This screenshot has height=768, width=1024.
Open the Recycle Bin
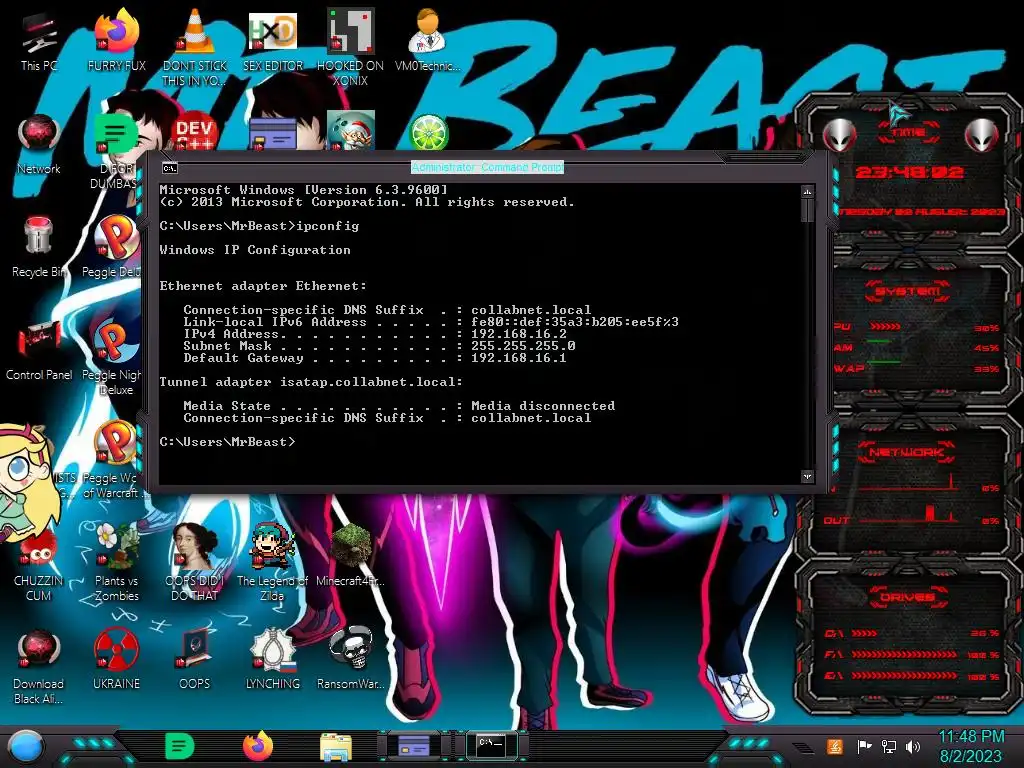(x=39, y=247)
